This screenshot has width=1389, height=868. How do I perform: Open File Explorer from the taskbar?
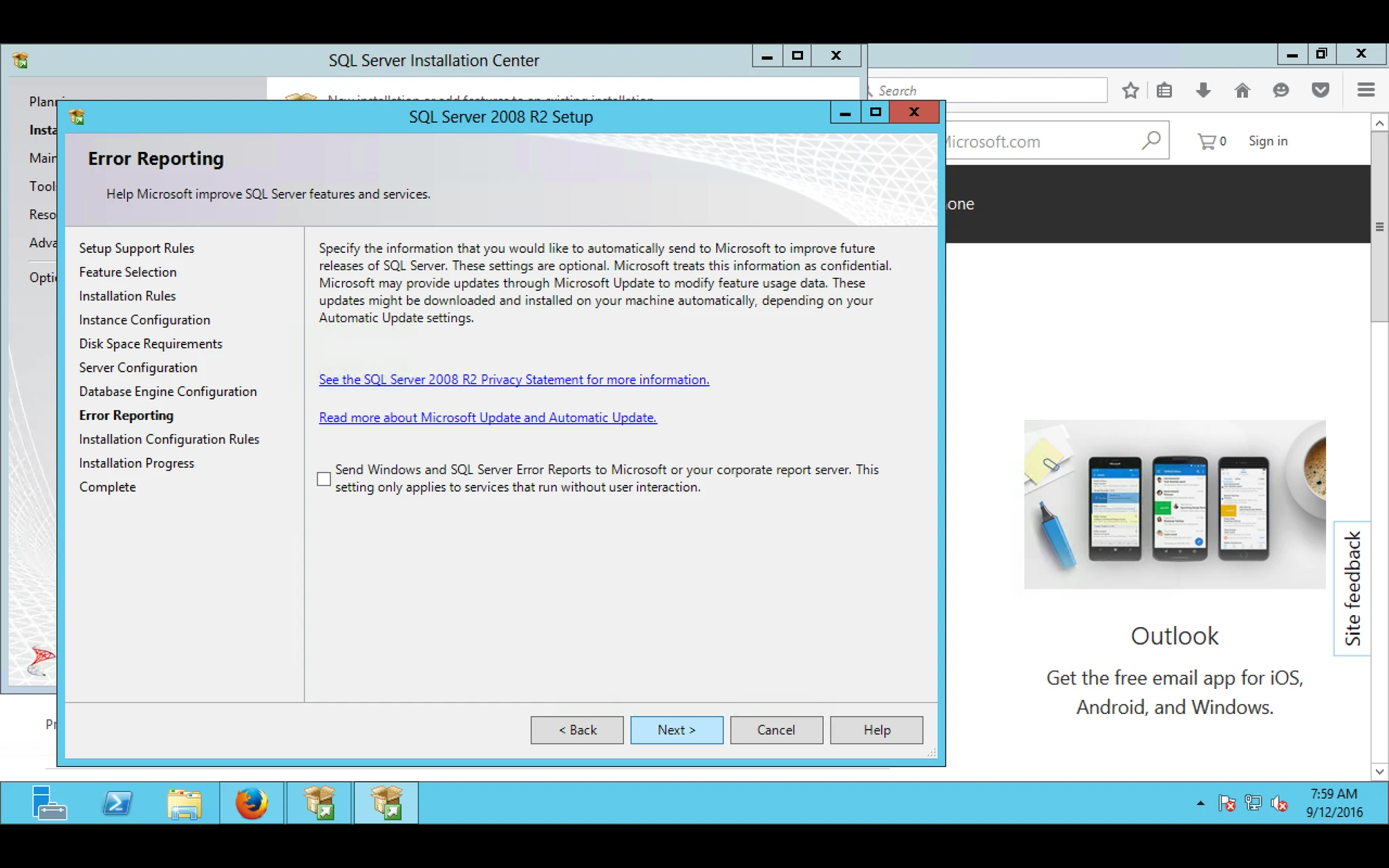click(x=184, y=804)
